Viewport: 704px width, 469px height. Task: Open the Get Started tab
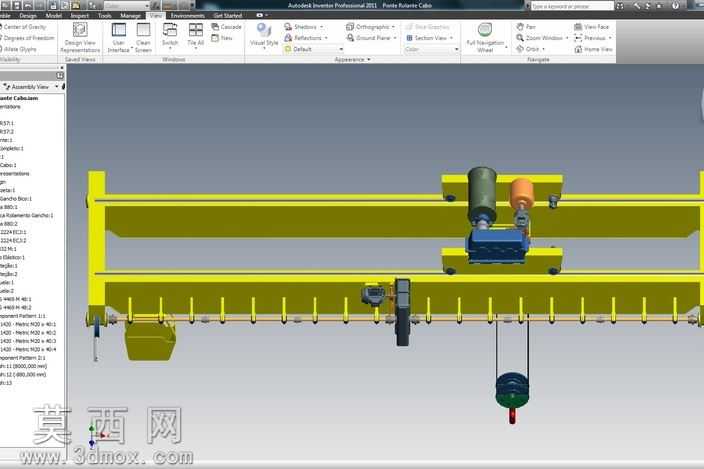coord(228,15)
